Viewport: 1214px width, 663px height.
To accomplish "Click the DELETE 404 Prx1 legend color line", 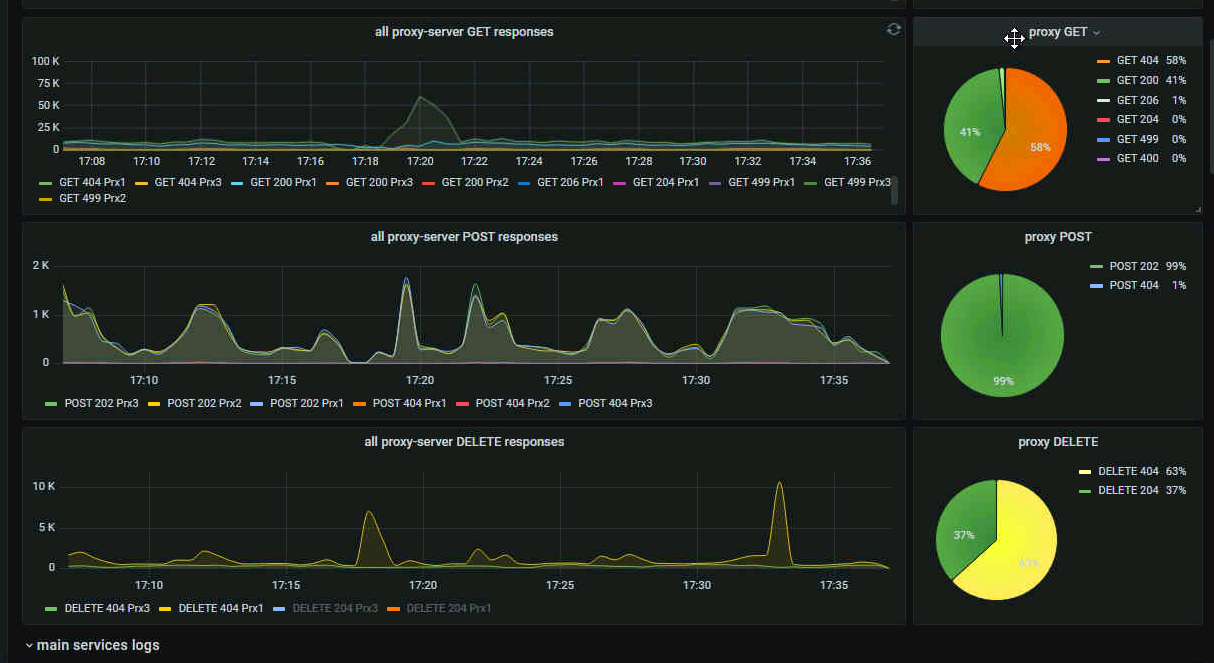I will tap(166, 609).
